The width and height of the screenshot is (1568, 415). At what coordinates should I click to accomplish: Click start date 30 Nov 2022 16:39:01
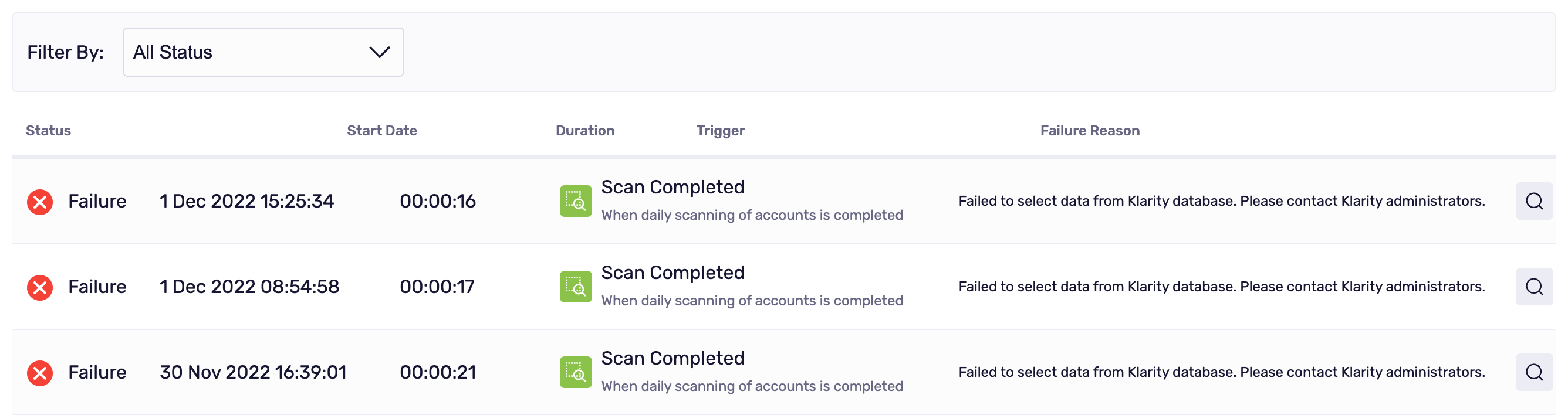click(x=254, y=372)
